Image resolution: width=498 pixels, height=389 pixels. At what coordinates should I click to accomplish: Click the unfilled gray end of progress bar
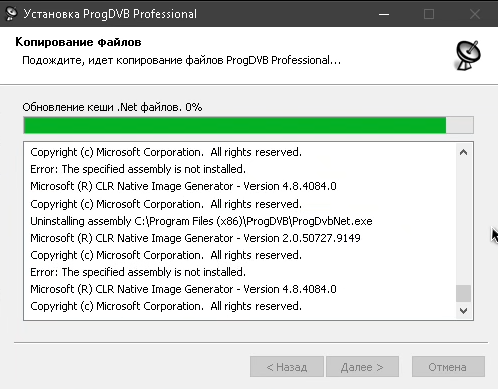click(459, 125)
